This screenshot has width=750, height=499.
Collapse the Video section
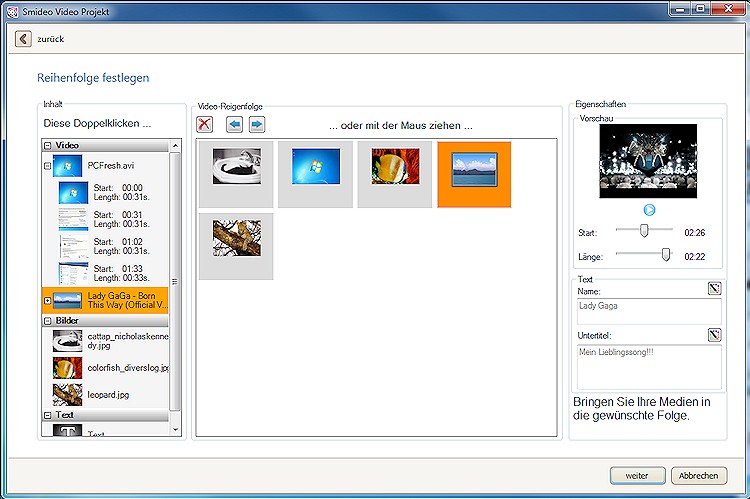pyautogui.click(x=47, y=146)
